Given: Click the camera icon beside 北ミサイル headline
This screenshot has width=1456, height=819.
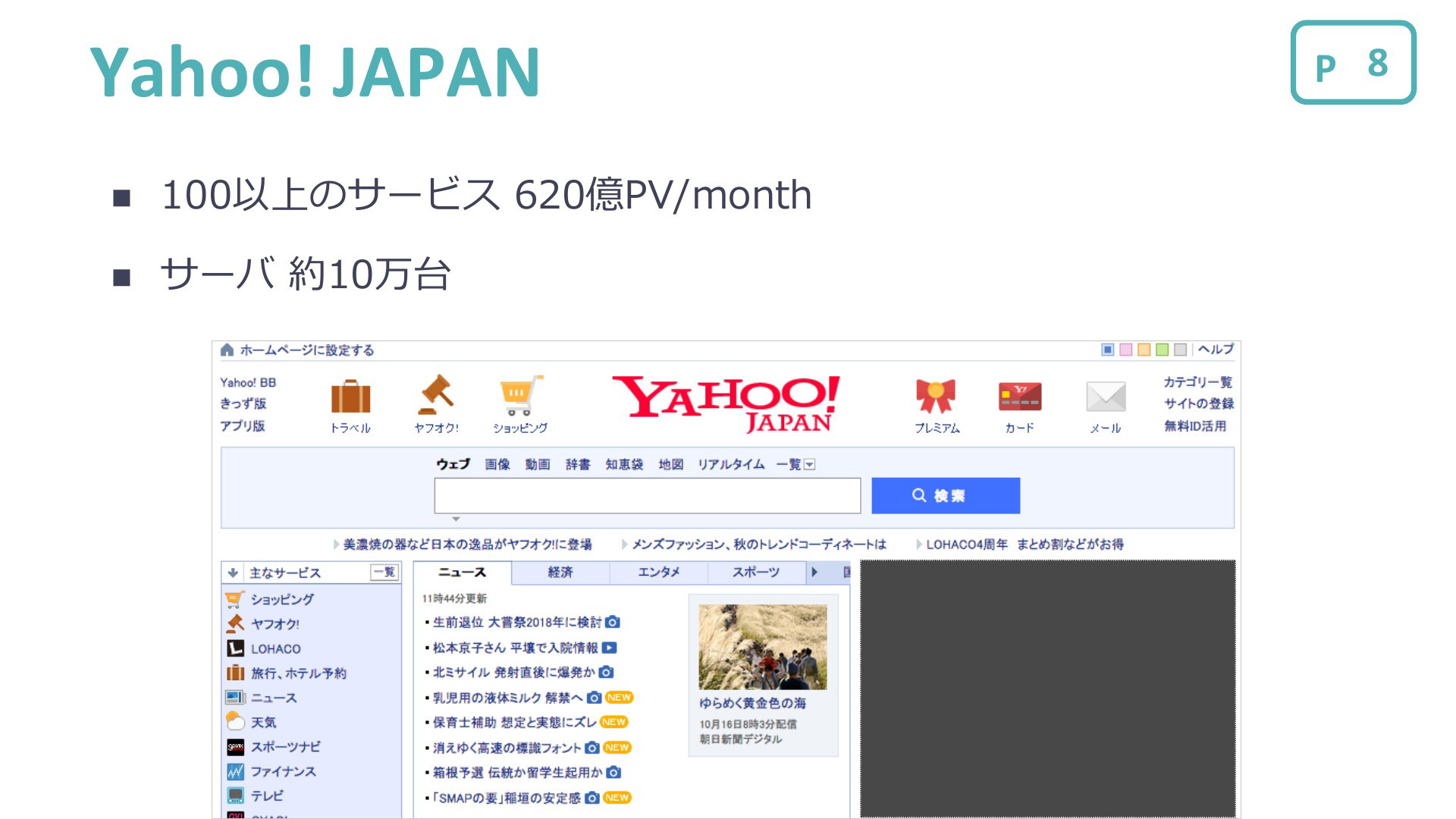Looking at the screenshot, I should pos(606,673).
